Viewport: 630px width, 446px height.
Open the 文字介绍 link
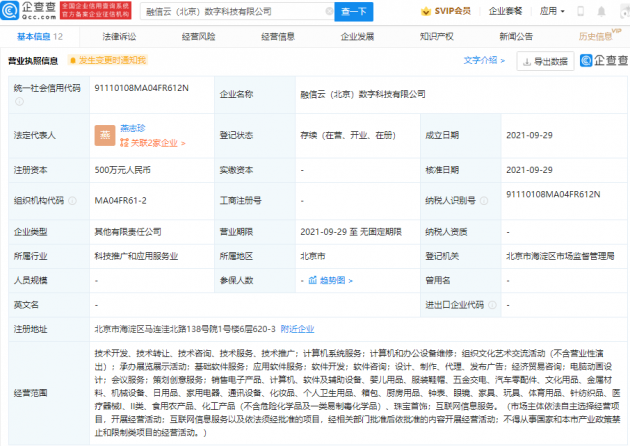484,60
